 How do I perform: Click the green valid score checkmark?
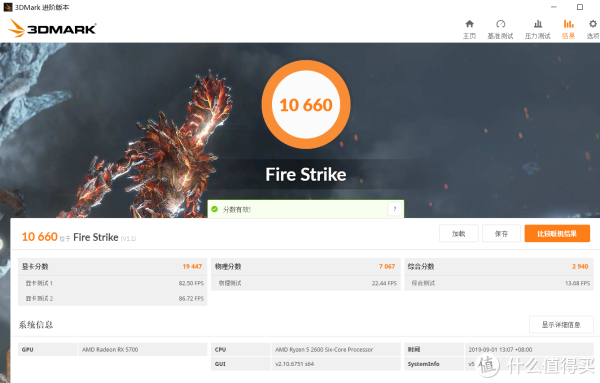click(x=215, y=209)
